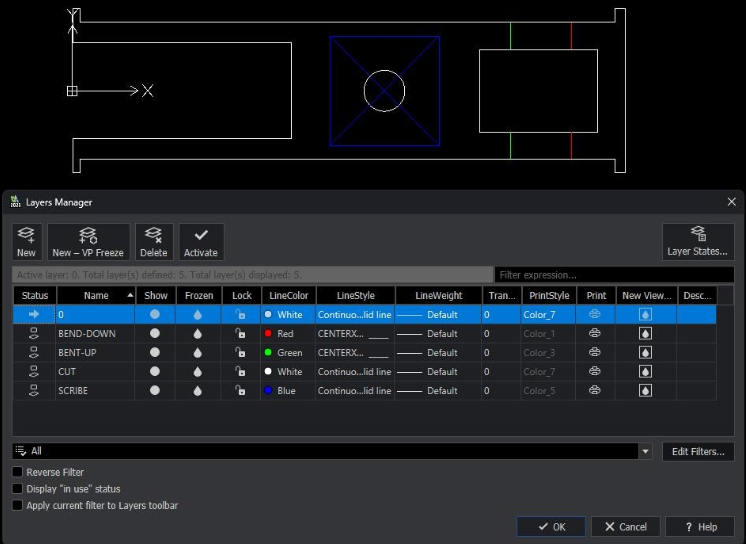Click the lock icon for CUT layer
The width and height of the screenshot is (746, 544).
241,372
